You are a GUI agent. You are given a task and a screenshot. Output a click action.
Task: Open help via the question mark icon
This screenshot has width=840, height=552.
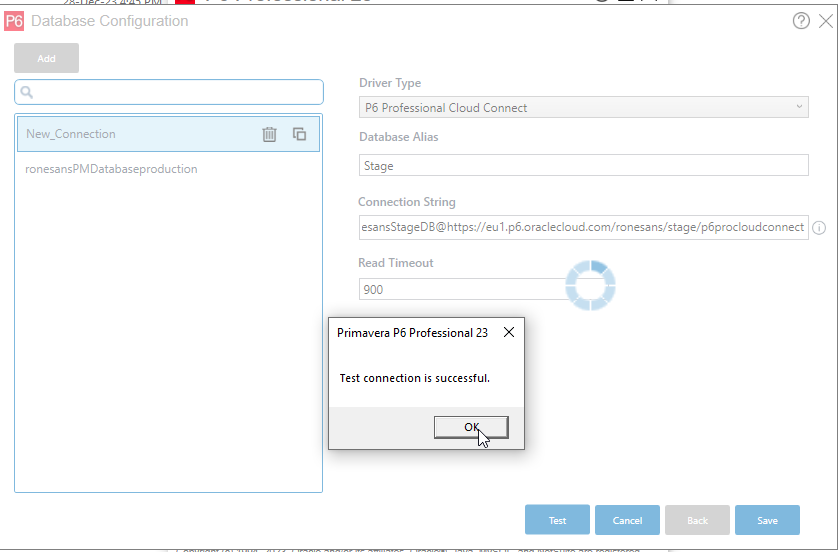[x=801, y=21]
